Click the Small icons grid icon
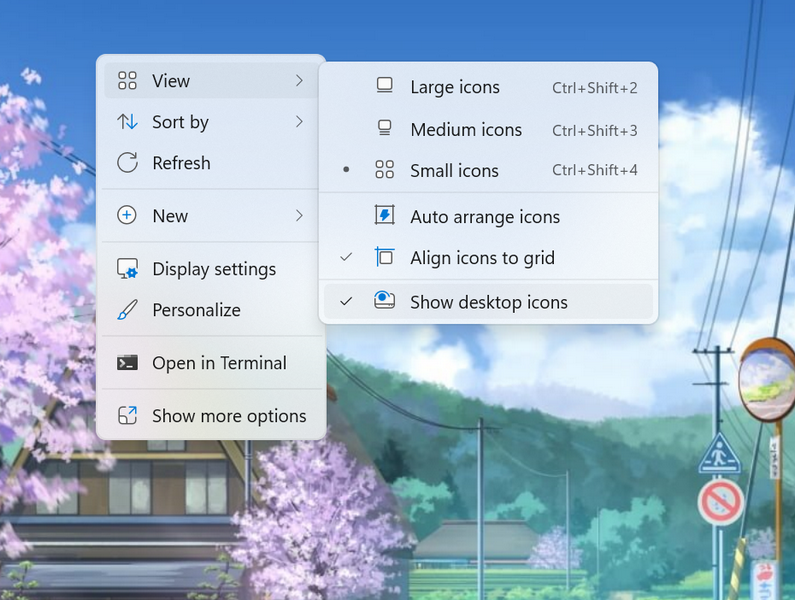This screenshot has height=600, width=795. (x=384, y=170)
